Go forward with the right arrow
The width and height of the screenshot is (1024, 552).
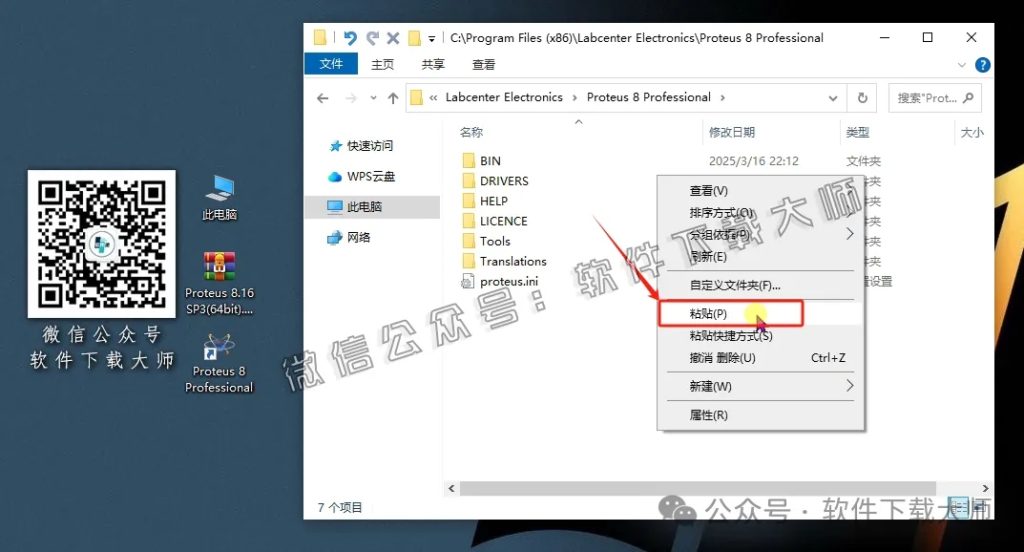(x=351, y=98)
